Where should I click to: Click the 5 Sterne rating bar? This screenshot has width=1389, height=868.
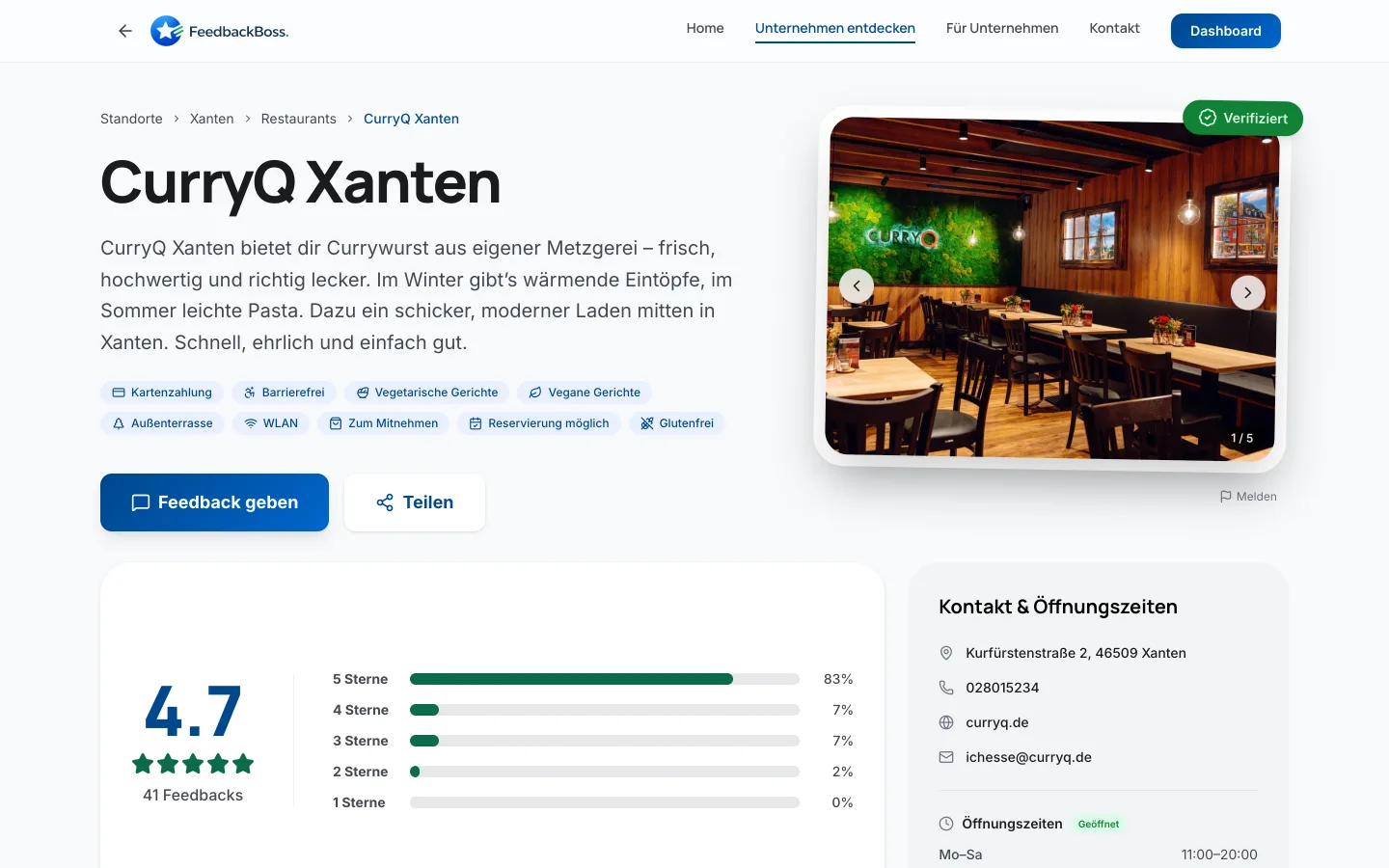coord(605,679)
